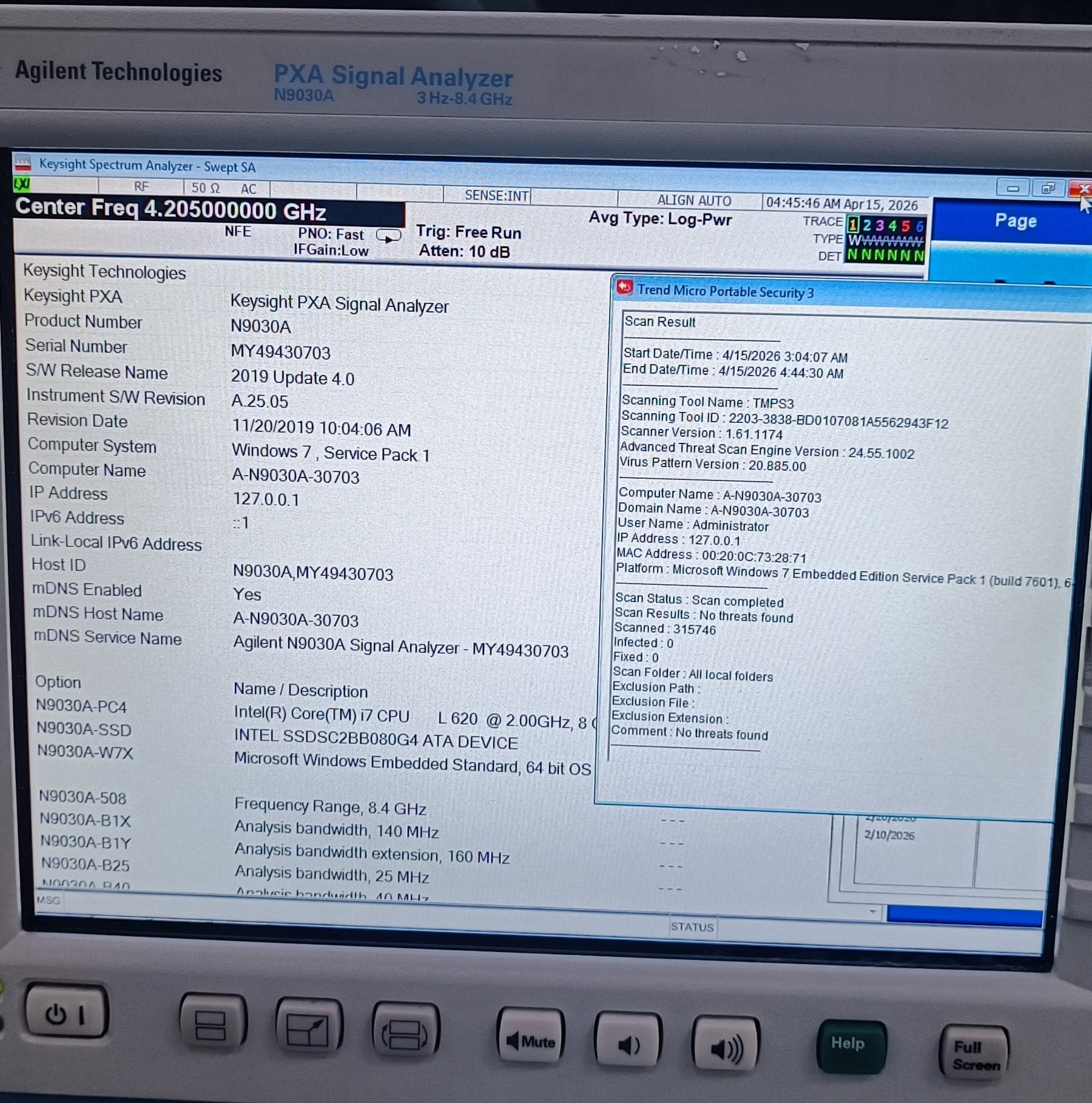The height and width of the screenshot is (1103, 1092).
Task: Click option row N9030A-508
Action: pyautogui.click(x=83, y=797)
